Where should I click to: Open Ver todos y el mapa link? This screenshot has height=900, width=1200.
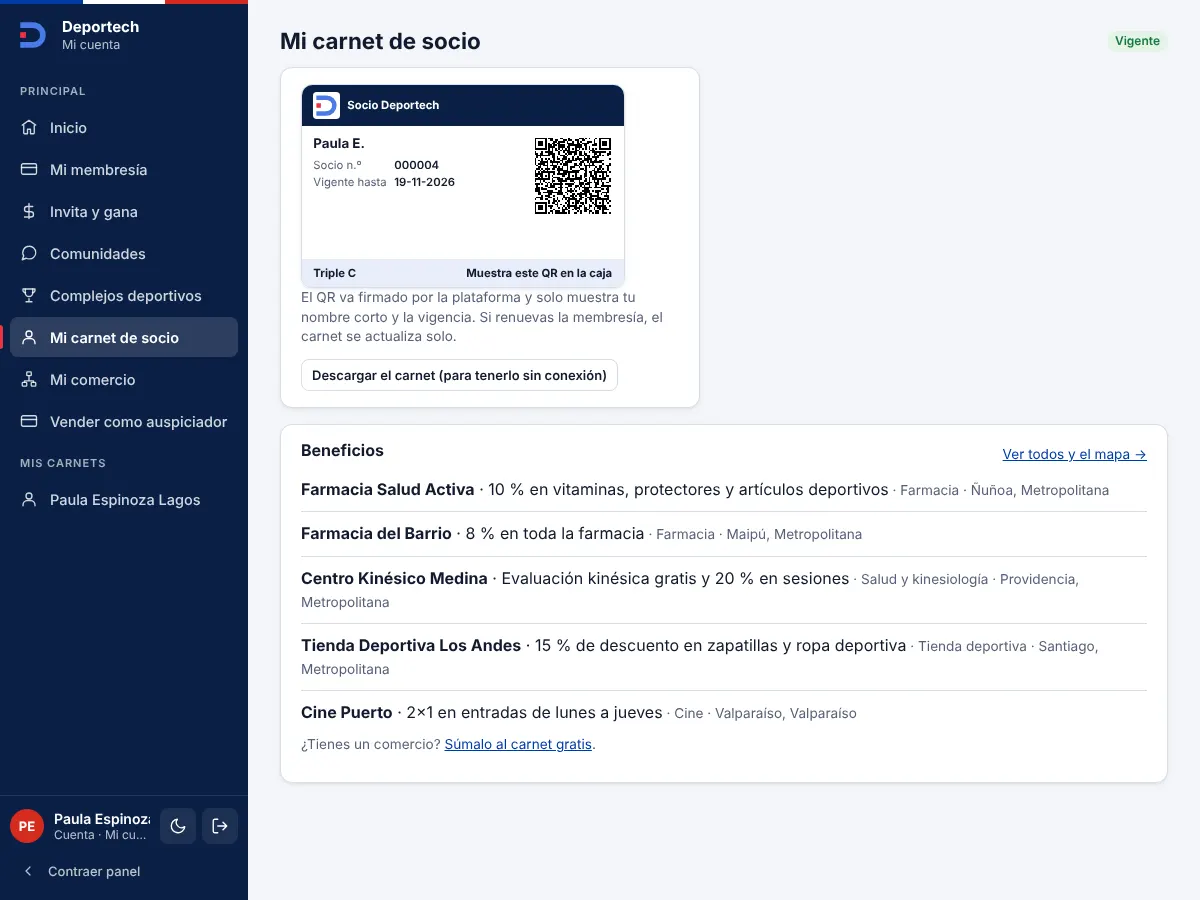(x=1074, y=454)
